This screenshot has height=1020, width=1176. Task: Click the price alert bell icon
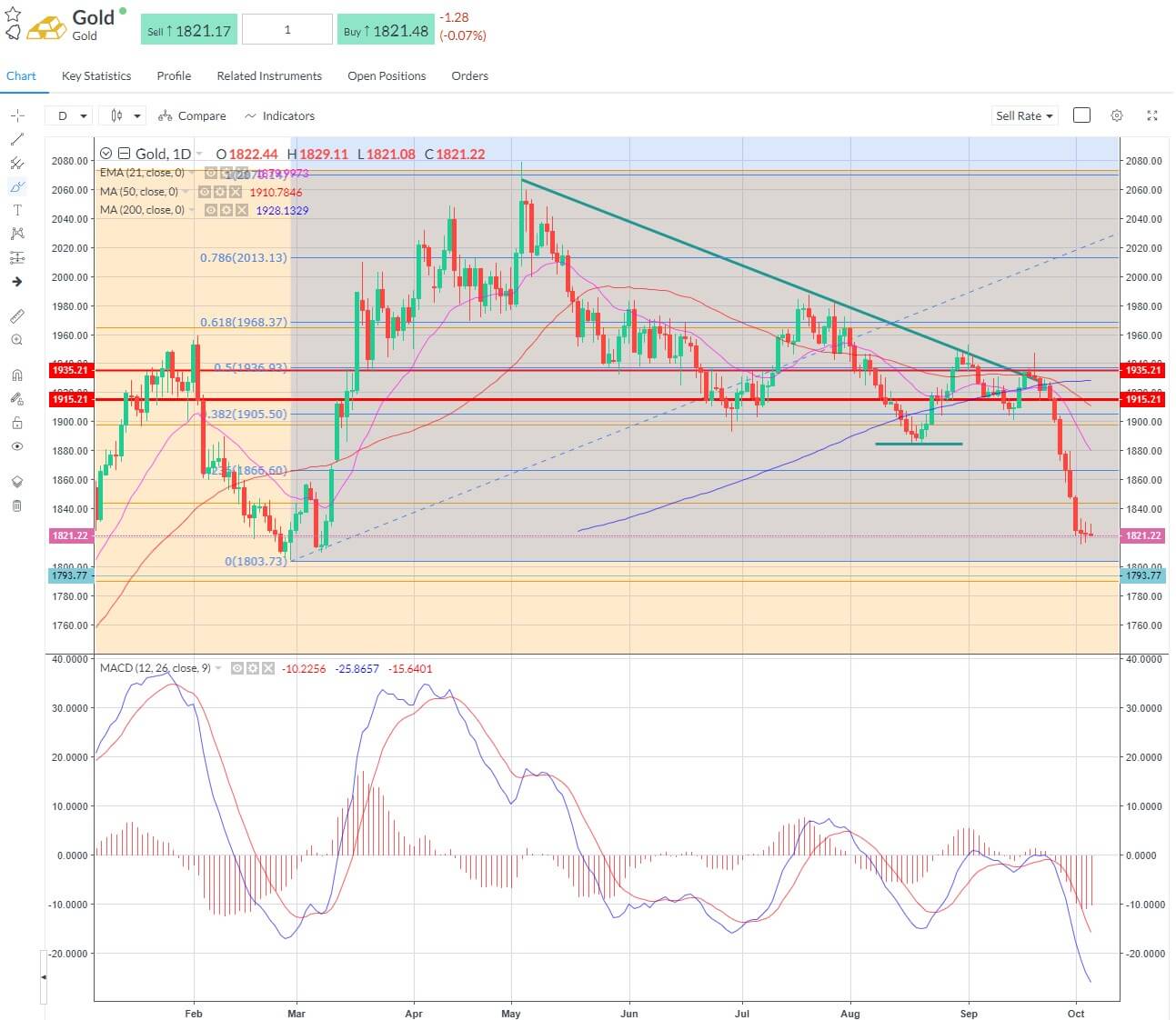[x=13, y=33]
